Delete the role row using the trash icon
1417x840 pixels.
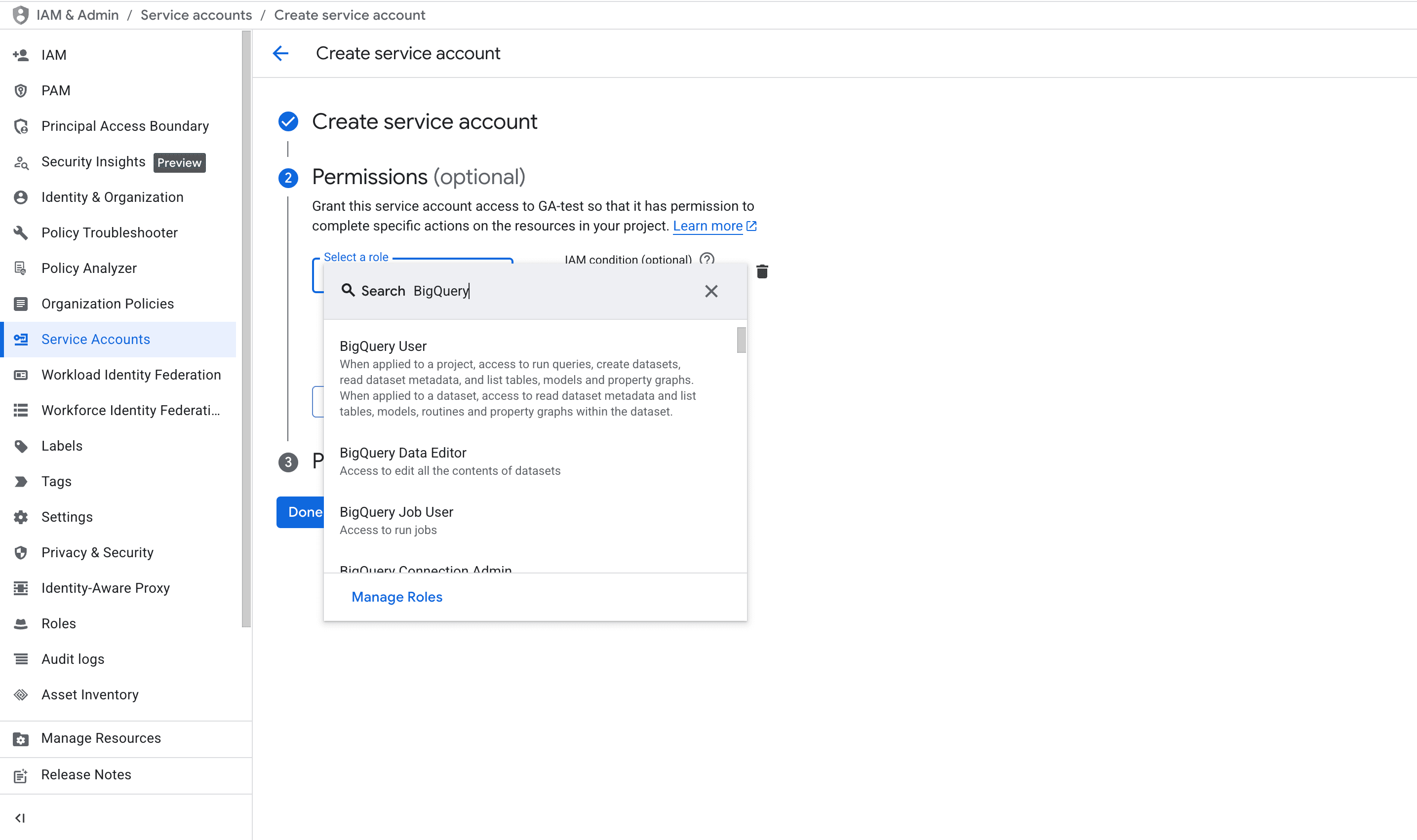pyautogui.click(x=762, y=272)
